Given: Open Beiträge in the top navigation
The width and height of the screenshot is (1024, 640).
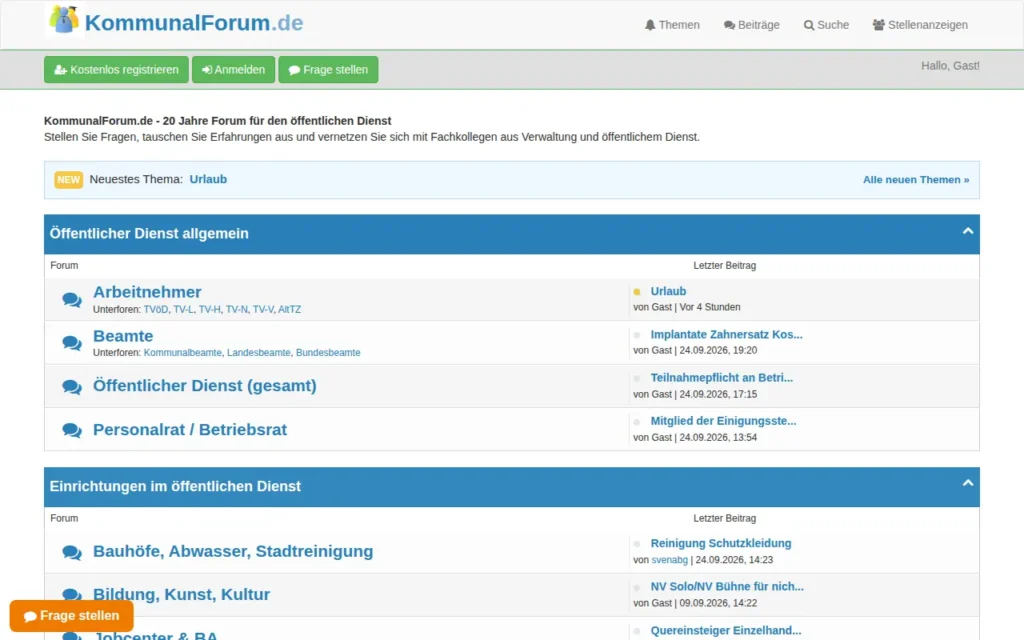Looking at the screenshot, I should 752,25.
